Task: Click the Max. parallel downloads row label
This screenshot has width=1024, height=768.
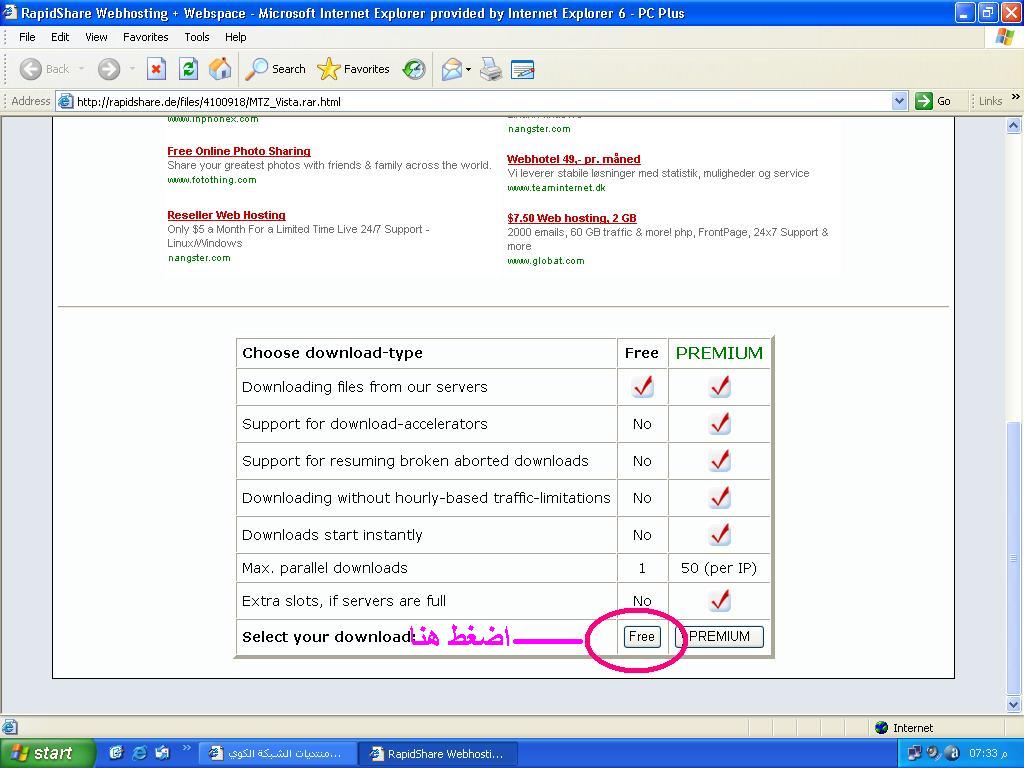Action: 325,568
